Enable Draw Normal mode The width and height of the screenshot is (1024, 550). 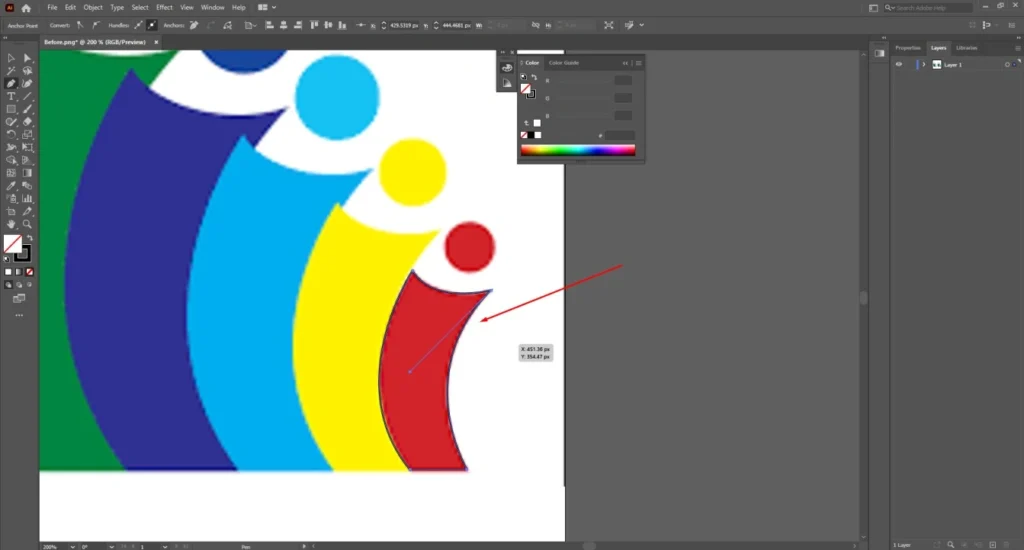click(8, 285)
